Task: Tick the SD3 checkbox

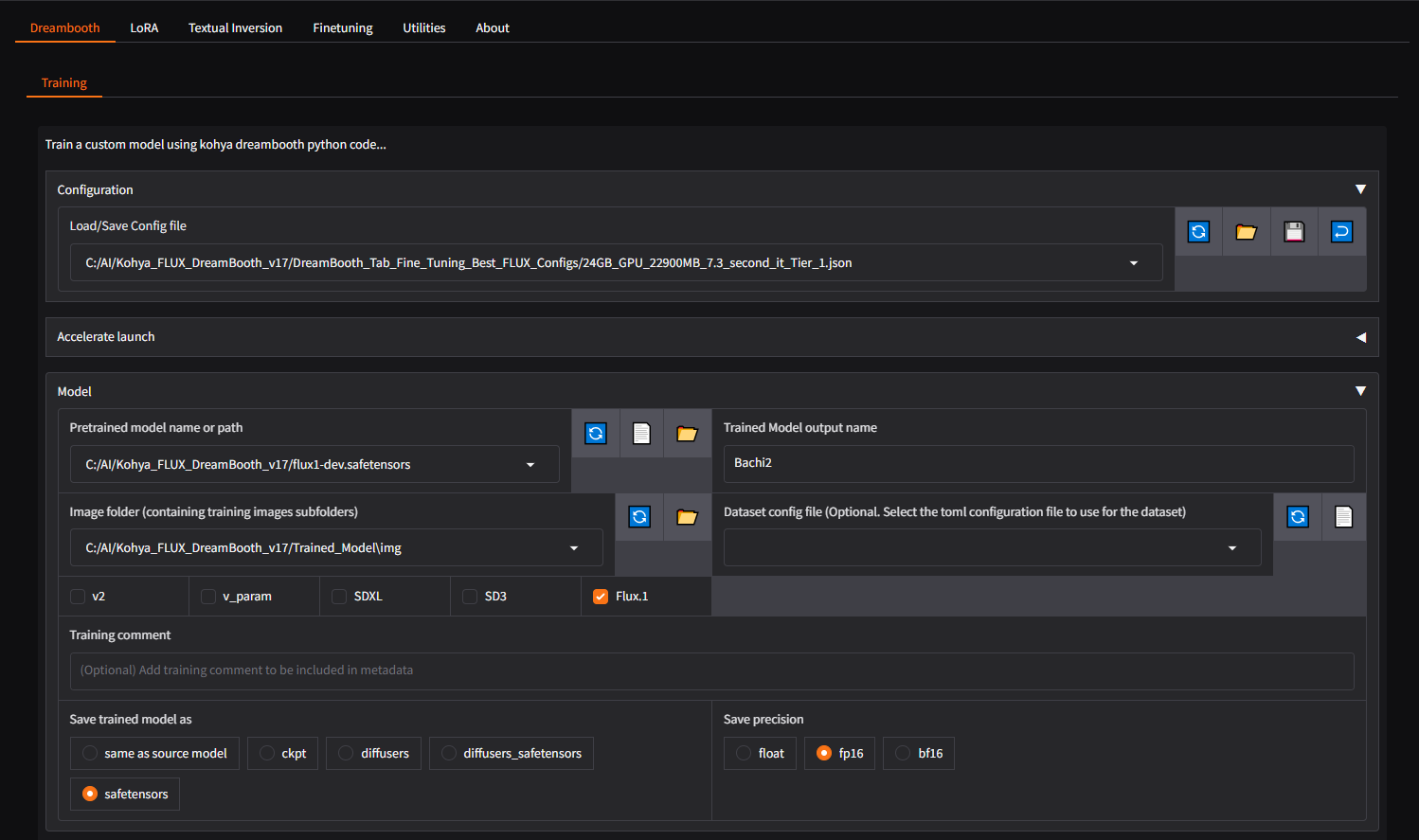Action: [470, 597]
